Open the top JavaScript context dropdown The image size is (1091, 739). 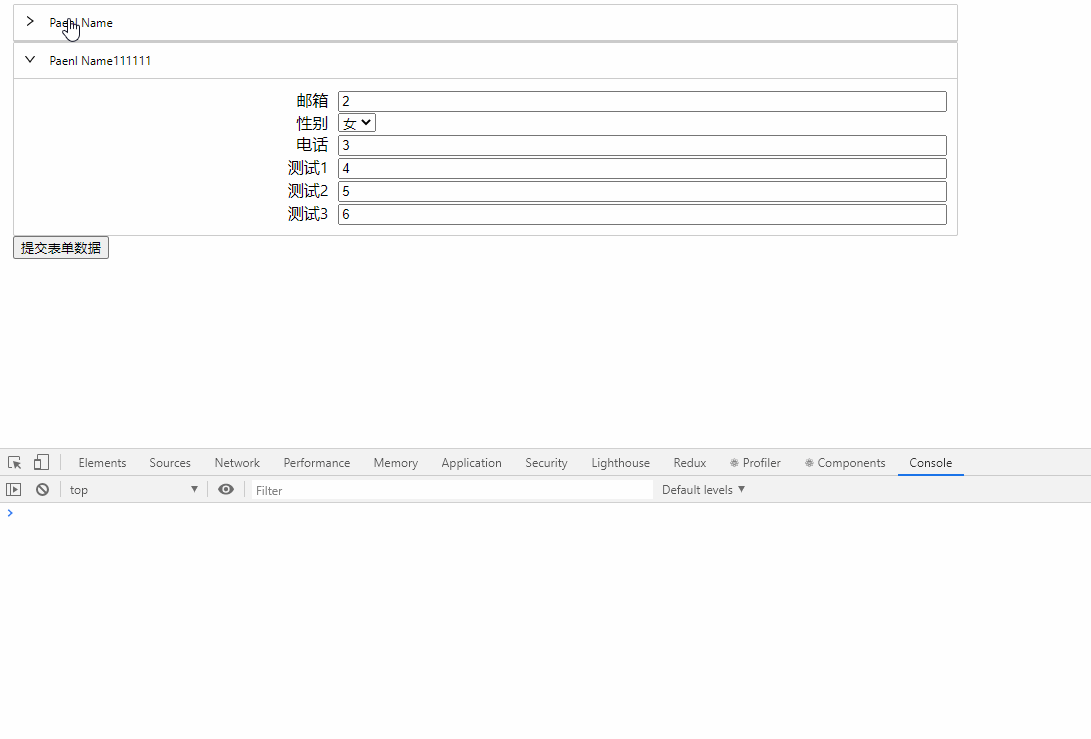(x=134, y=490)
